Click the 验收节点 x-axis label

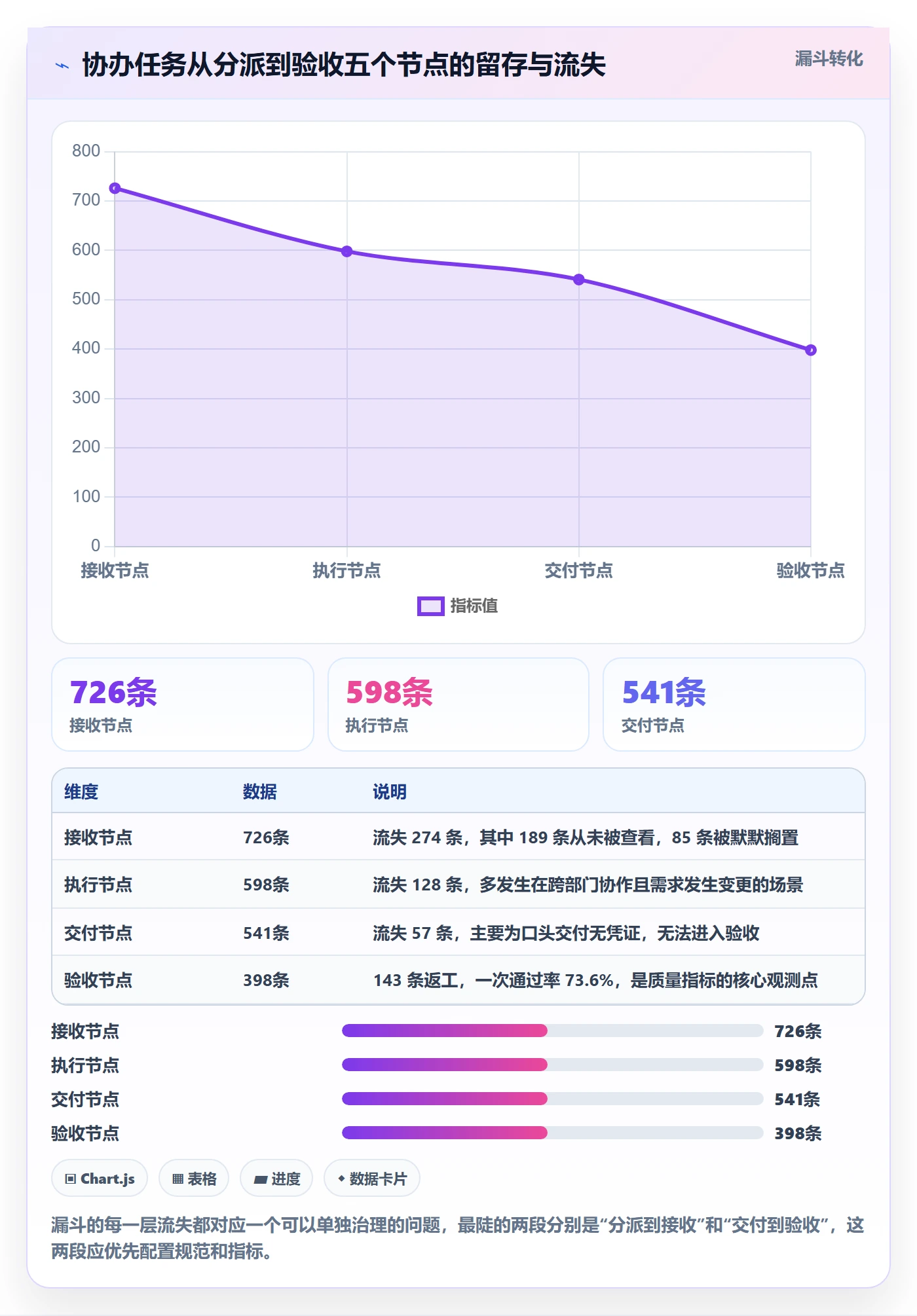click(x=811, y=570)
